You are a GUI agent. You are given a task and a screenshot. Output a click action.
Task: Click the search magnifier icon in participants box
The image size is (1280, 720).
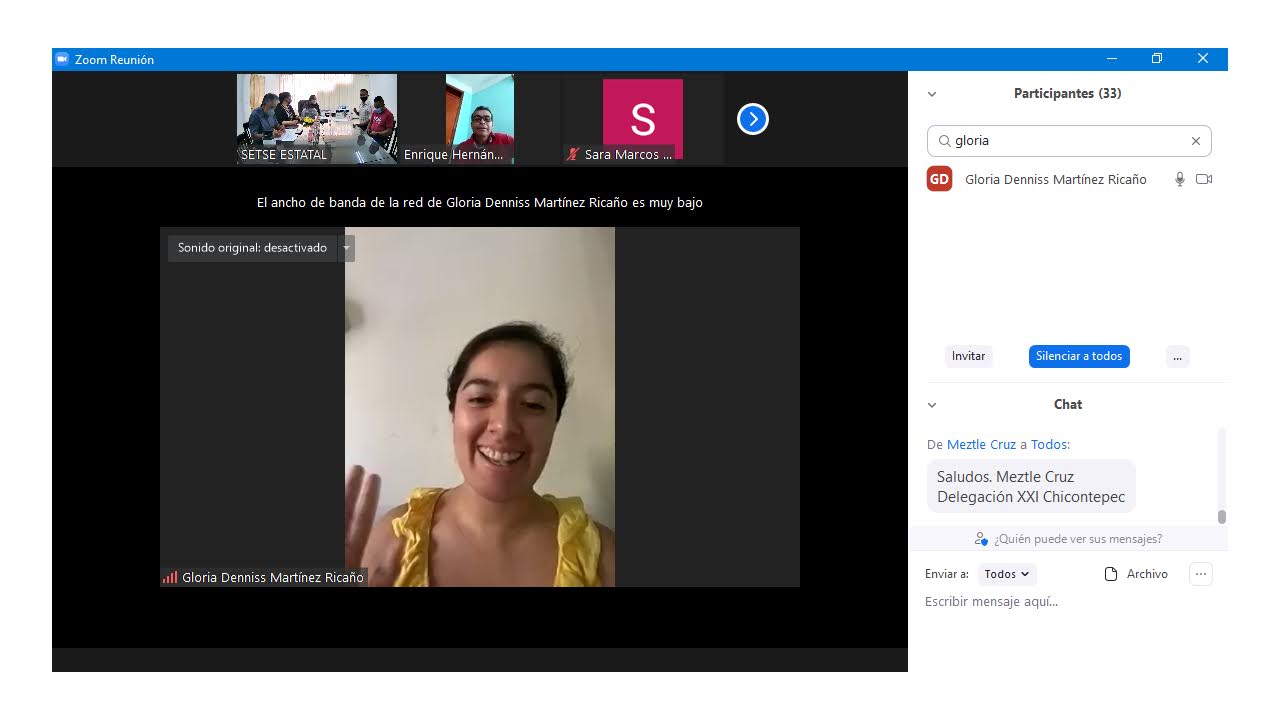pyautogui.click(x=944, y=141)
